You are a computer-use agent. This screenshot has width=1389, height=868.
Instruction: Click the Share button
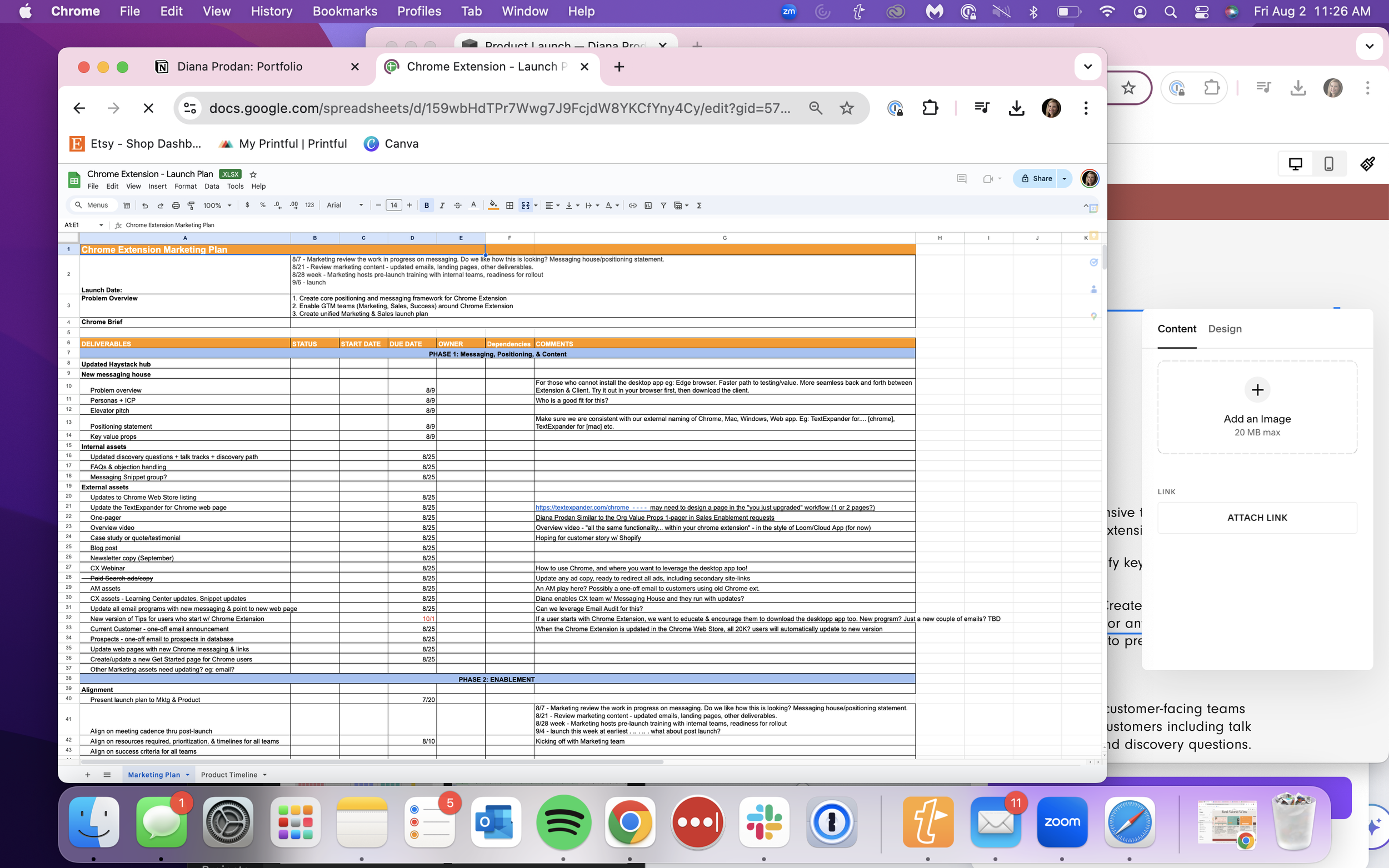coord(1036,178)
